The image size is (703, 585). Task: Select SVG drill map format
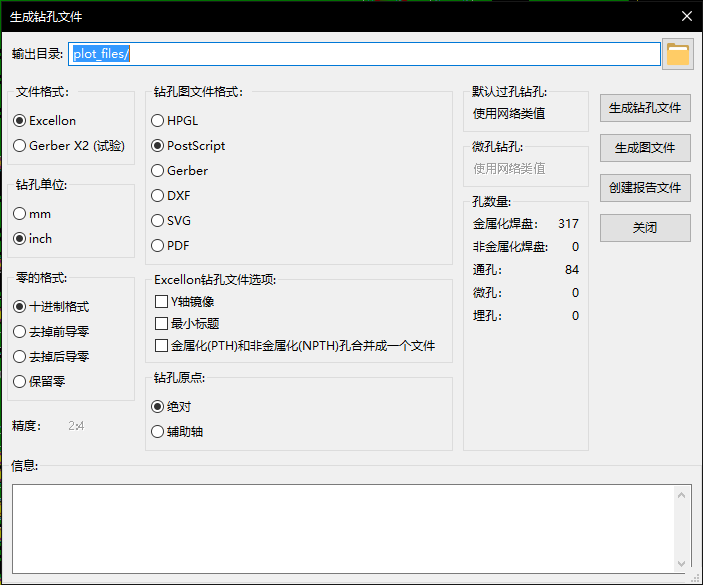pos(158,221)
